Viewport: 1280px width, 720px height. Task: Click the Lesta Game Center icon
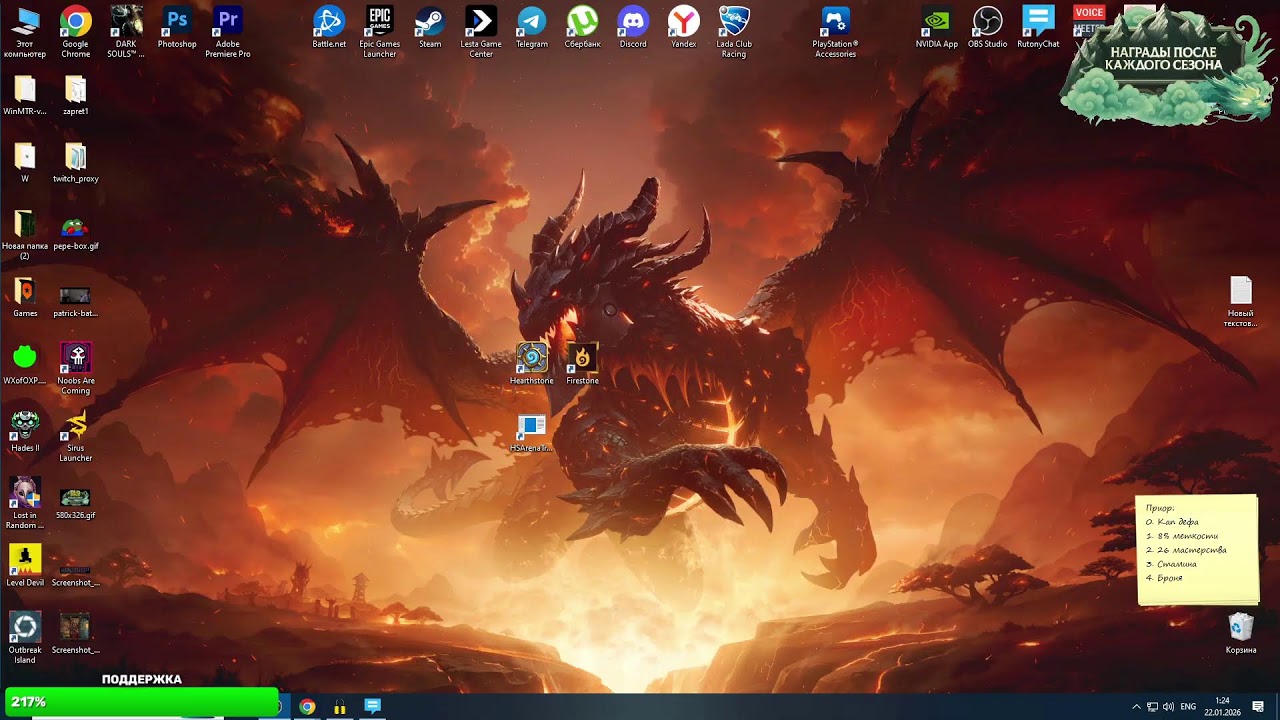[x=481, y=31]
